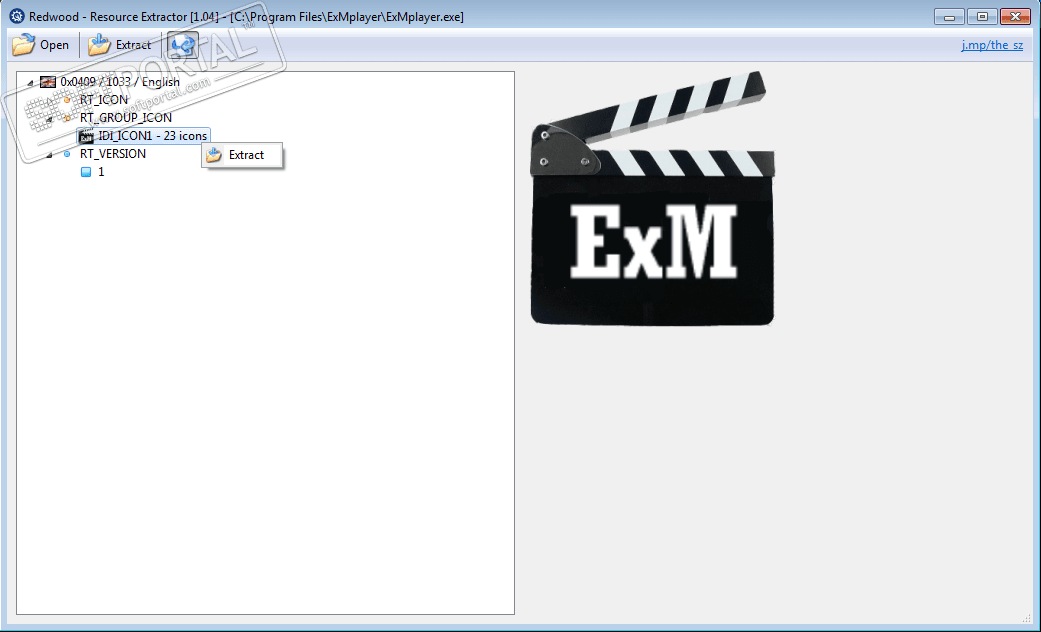Click the Redwood app icon in title bar

[17, 17]
